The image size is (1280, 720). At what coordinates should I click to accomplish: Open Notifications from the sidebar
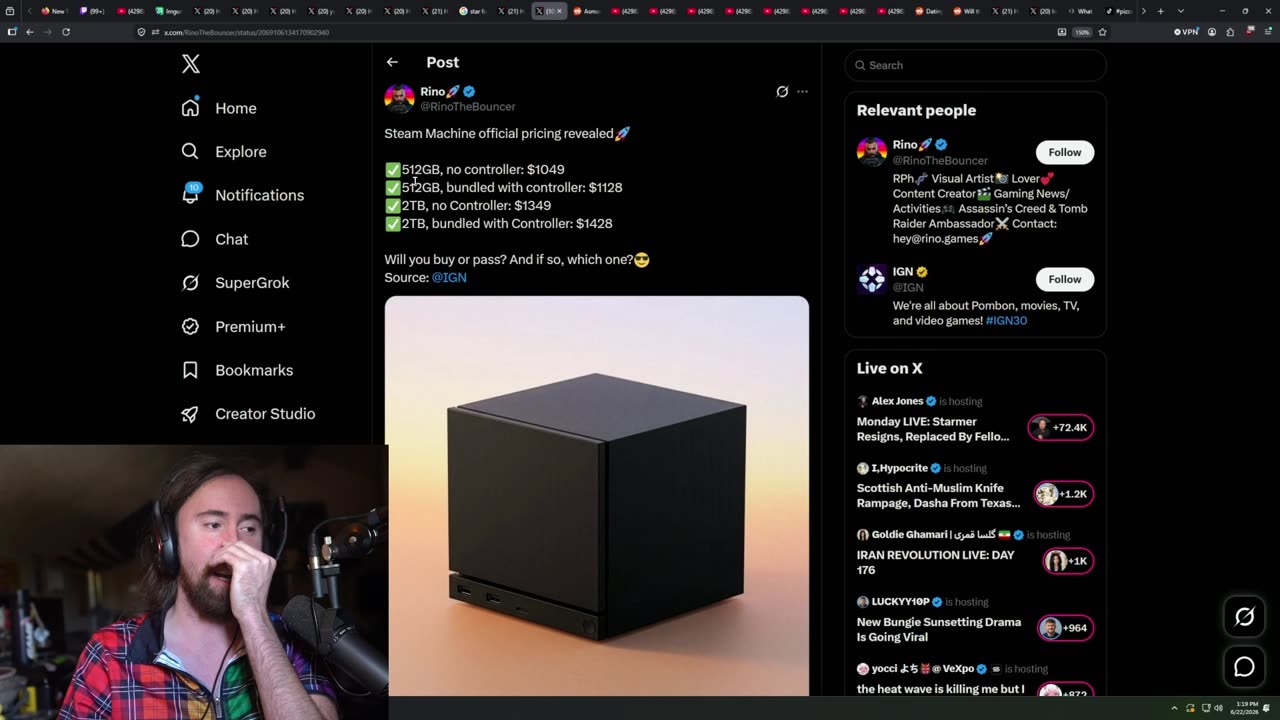pyautogui.click(x=243, y=195)
